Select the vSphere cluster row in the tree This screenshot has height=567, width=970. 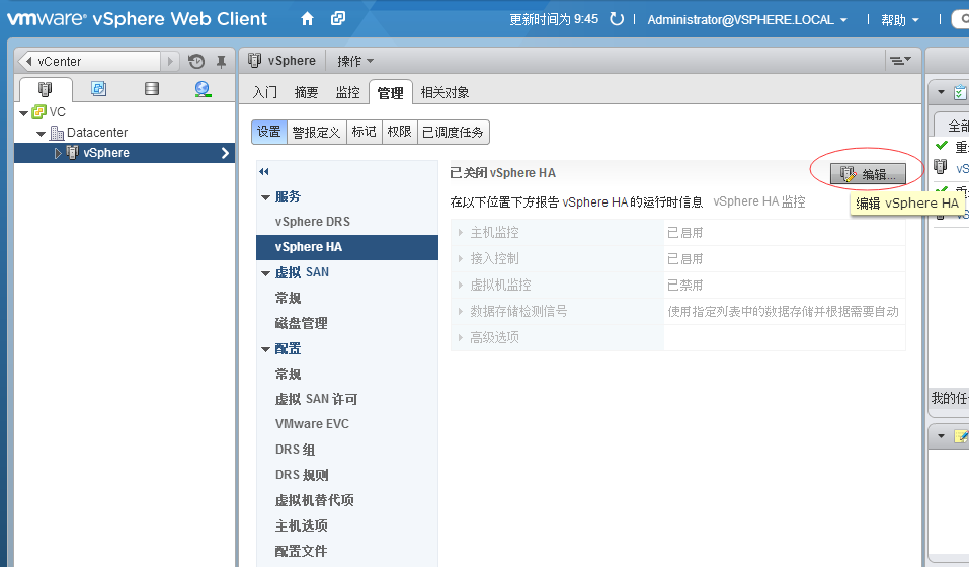pos(124,153)
